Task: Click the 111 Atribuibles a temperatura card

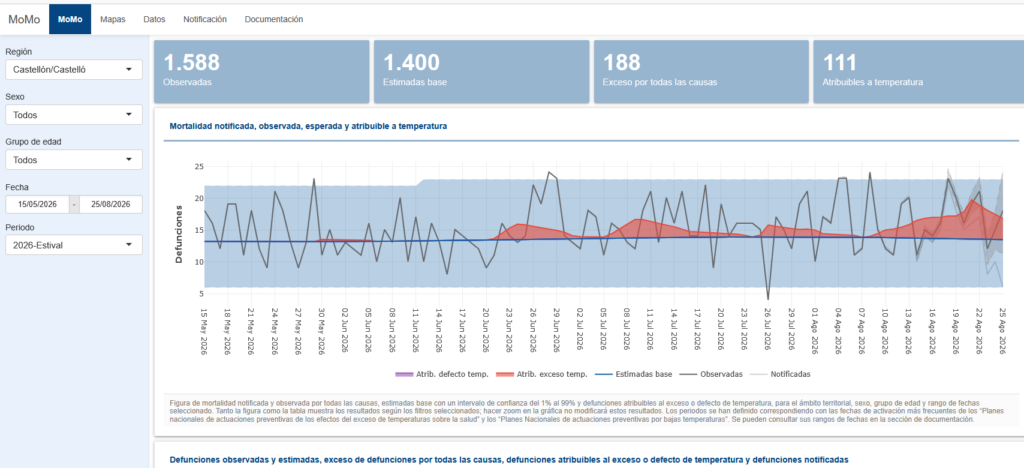Action: 918,71
